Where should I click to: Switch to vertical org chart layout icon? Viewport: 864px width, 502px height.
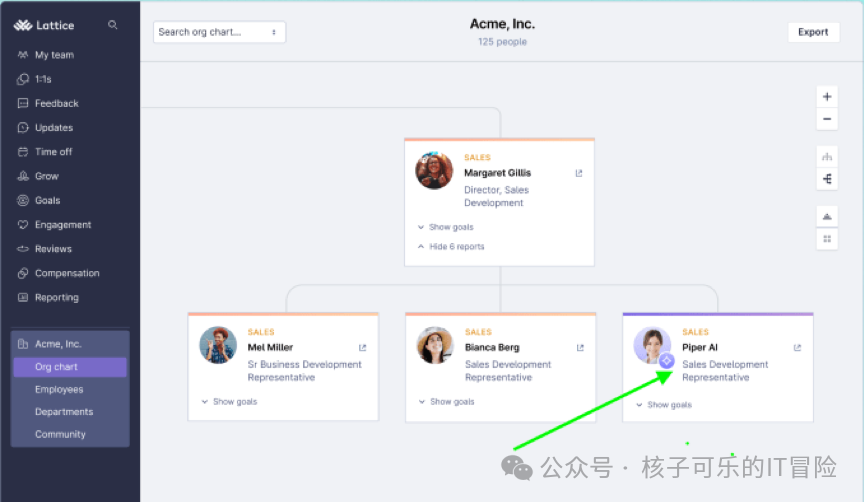point(827,157)
